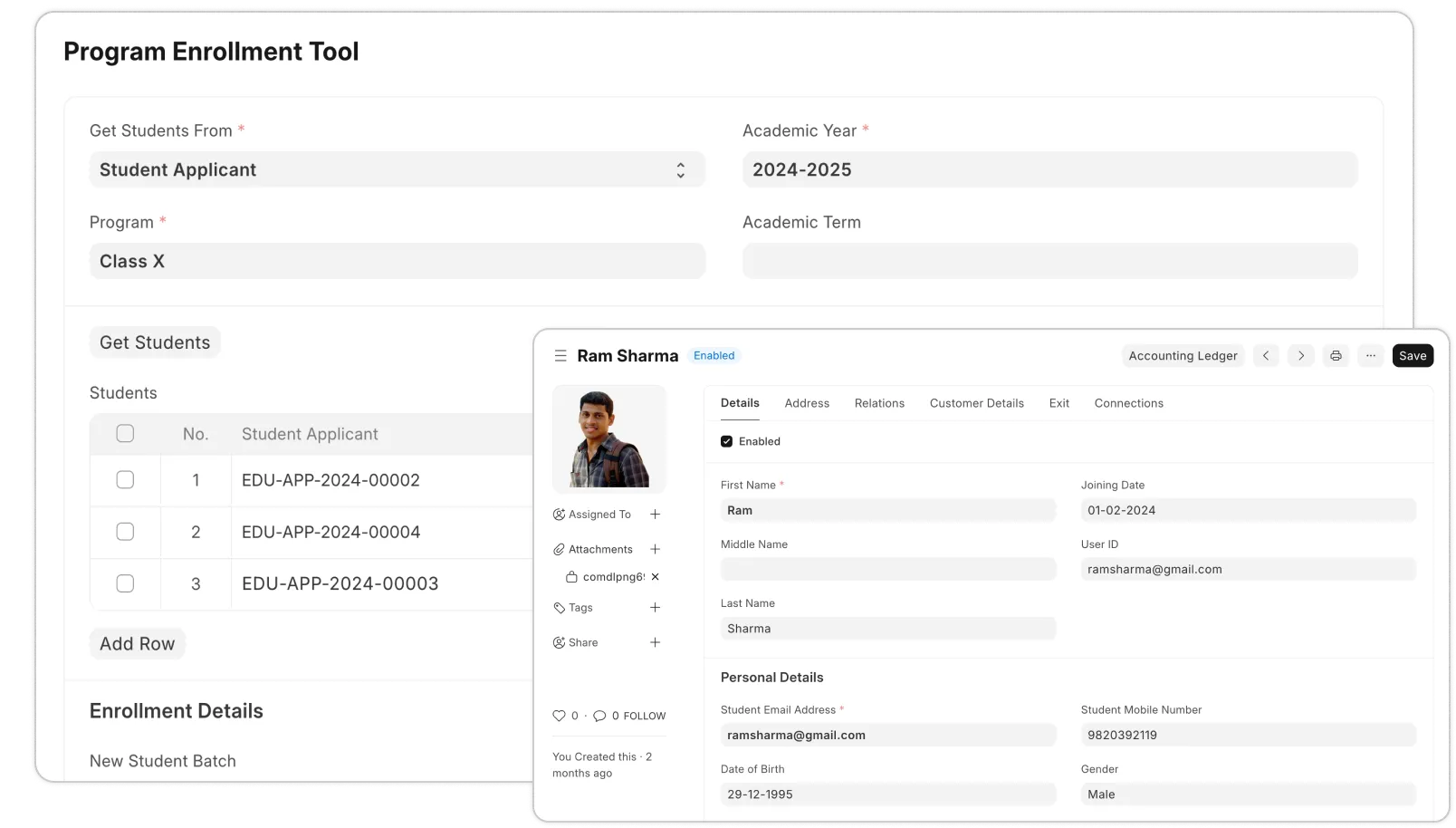The image size is (1456, 828).
Task: Add assignee with Assigned To plus icon
Action: tap(655, 515)
